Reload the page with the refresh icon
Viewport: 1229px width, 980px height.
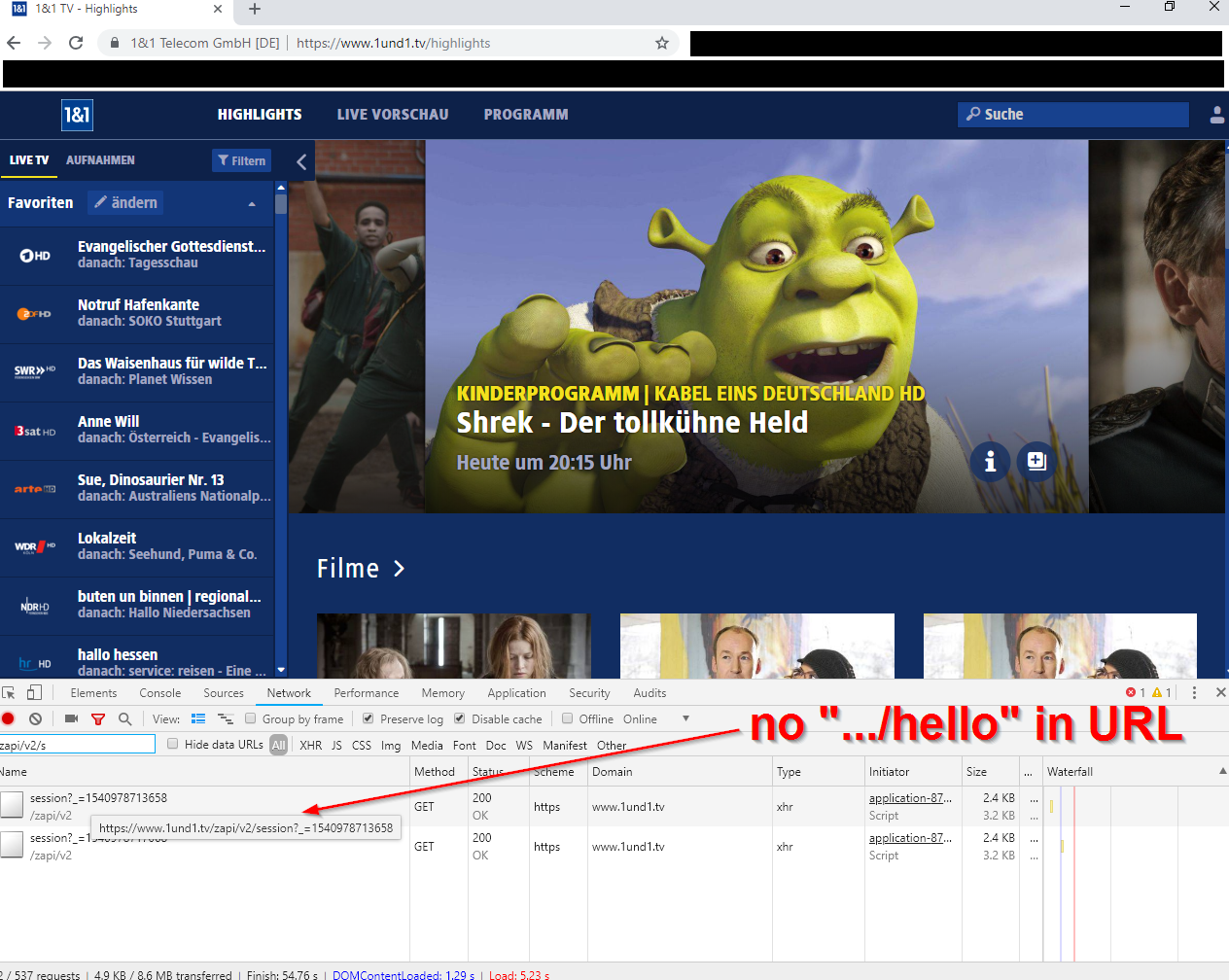pos(76,43)
